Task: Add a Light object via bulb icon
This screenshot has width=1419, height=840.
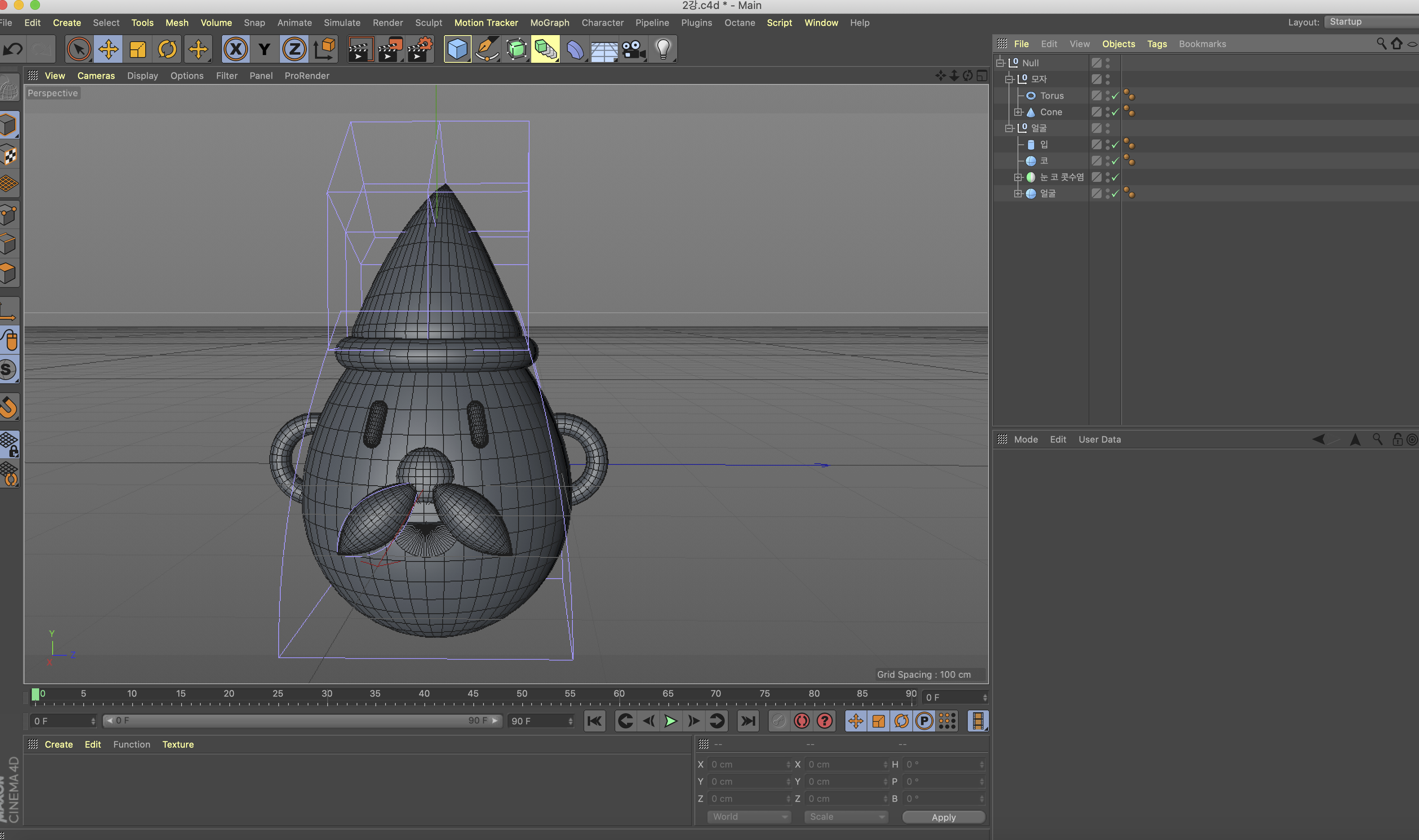Action: [663, 49]
